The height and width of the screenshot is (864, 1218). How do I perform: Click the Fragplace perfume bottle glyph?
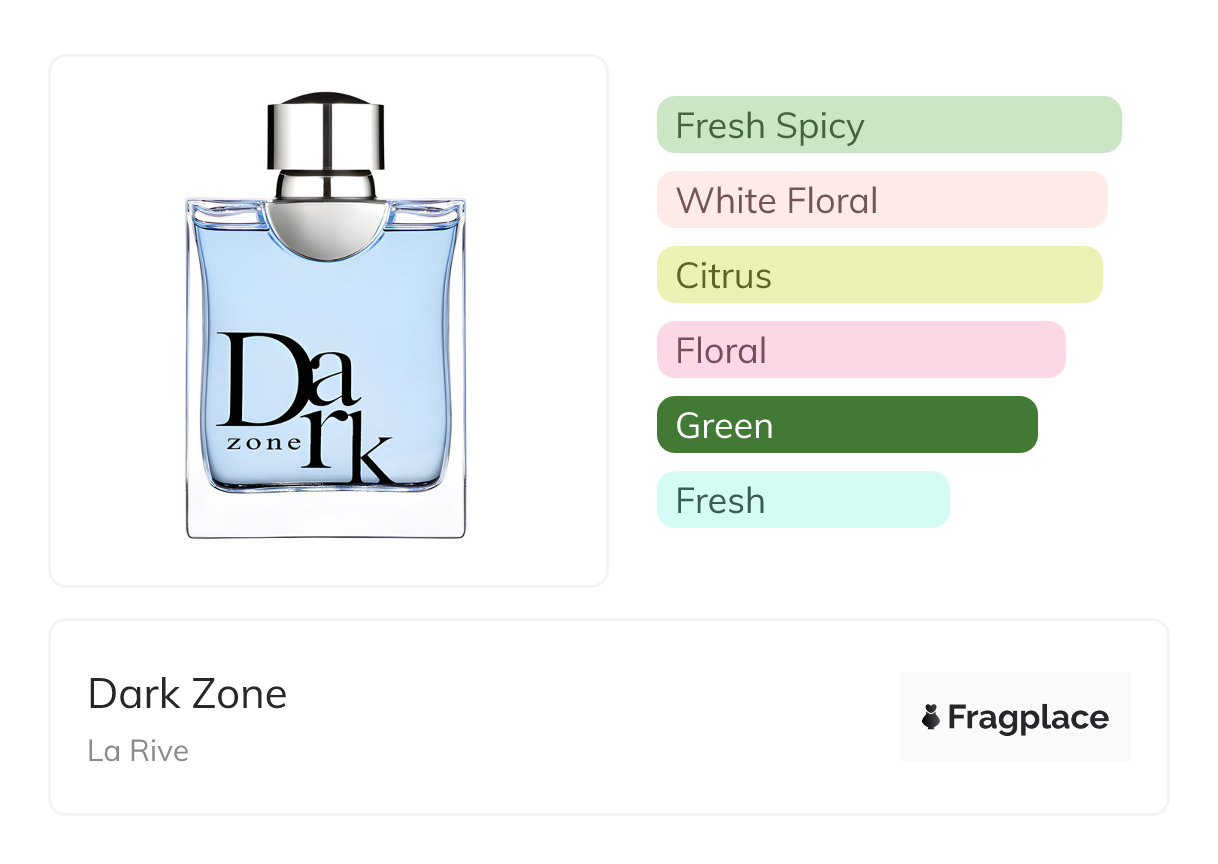coord(931,717)
